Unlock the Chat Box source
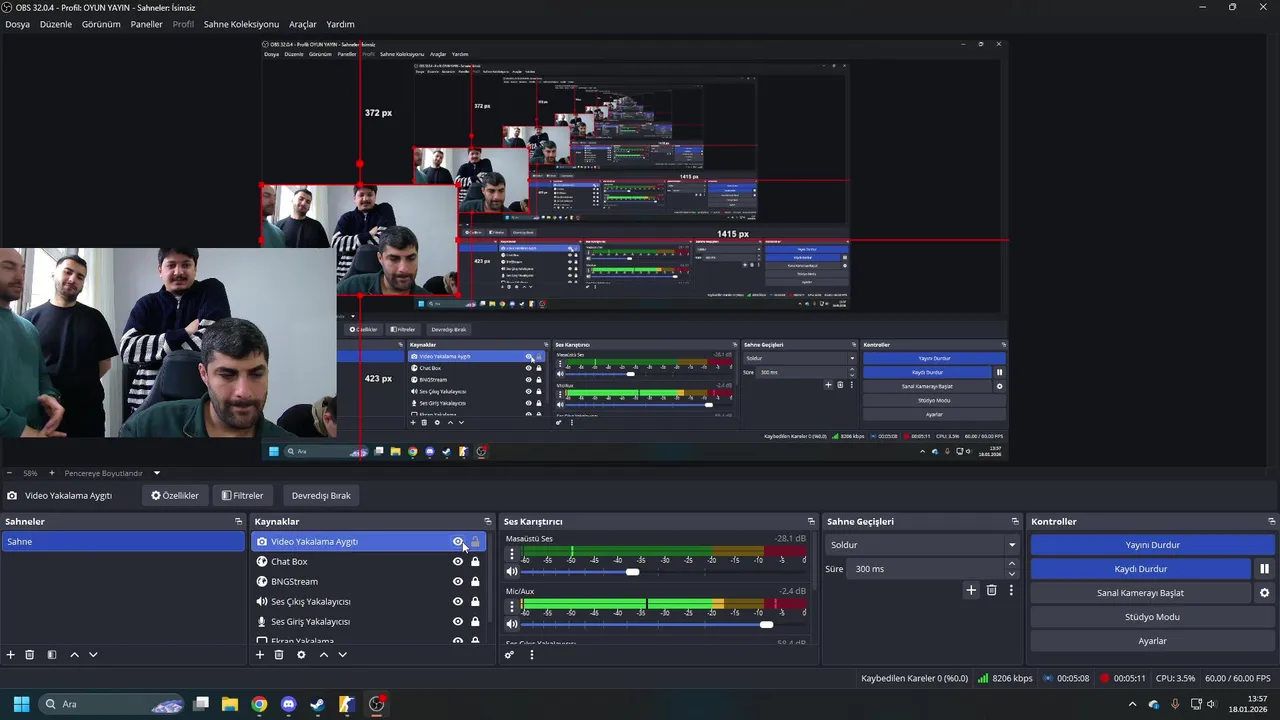The width and height of the screenshot is (1280, 720). coord(475,562)
